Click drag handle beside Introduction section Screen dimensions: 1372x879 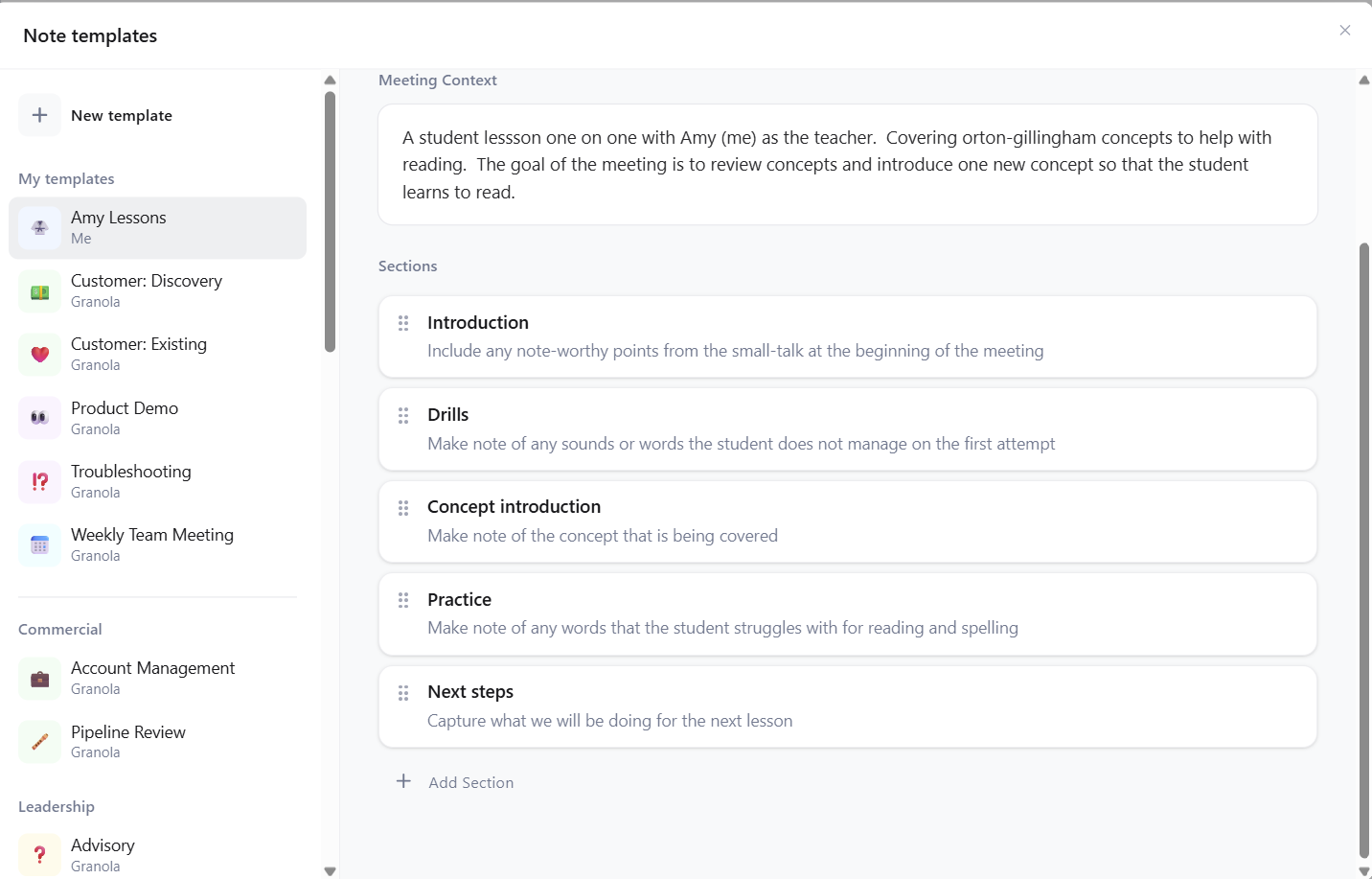pos(403,323)
